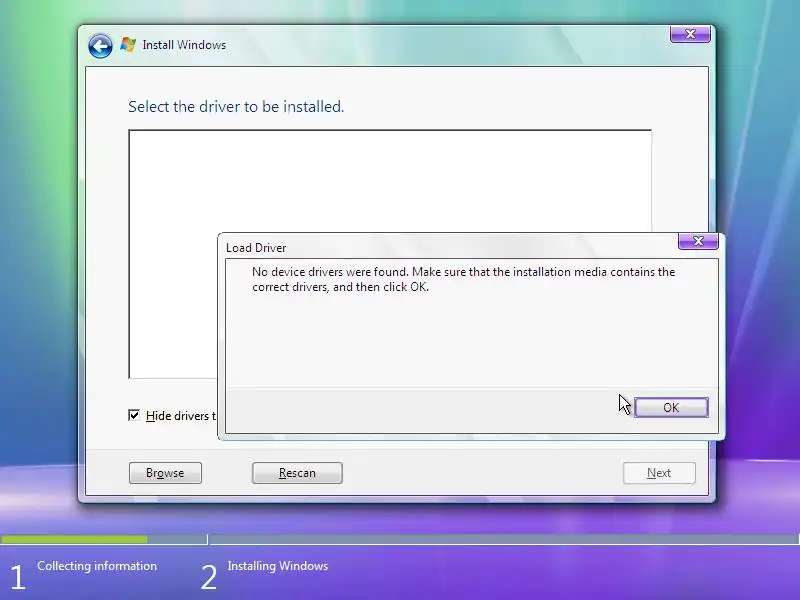Close the Install Windows window

click(x=690, y=34)
